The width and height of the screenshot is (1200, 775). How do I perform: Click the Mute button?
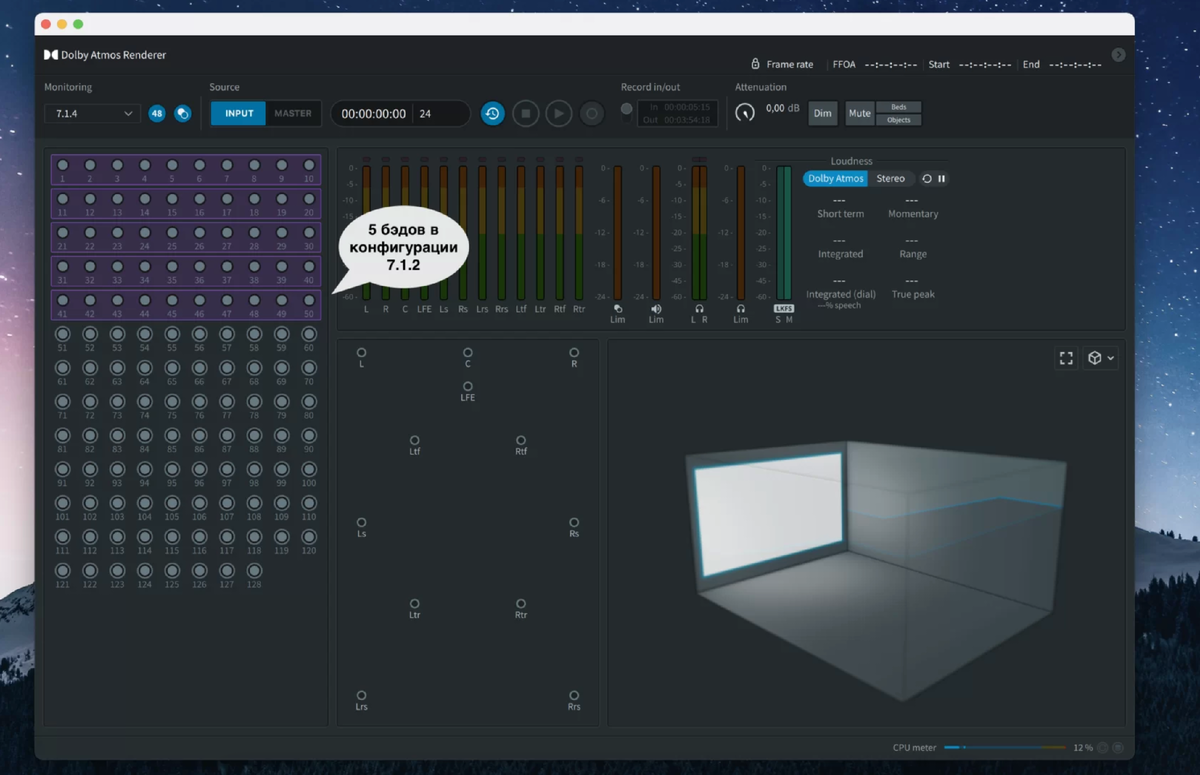coord(859,114)
